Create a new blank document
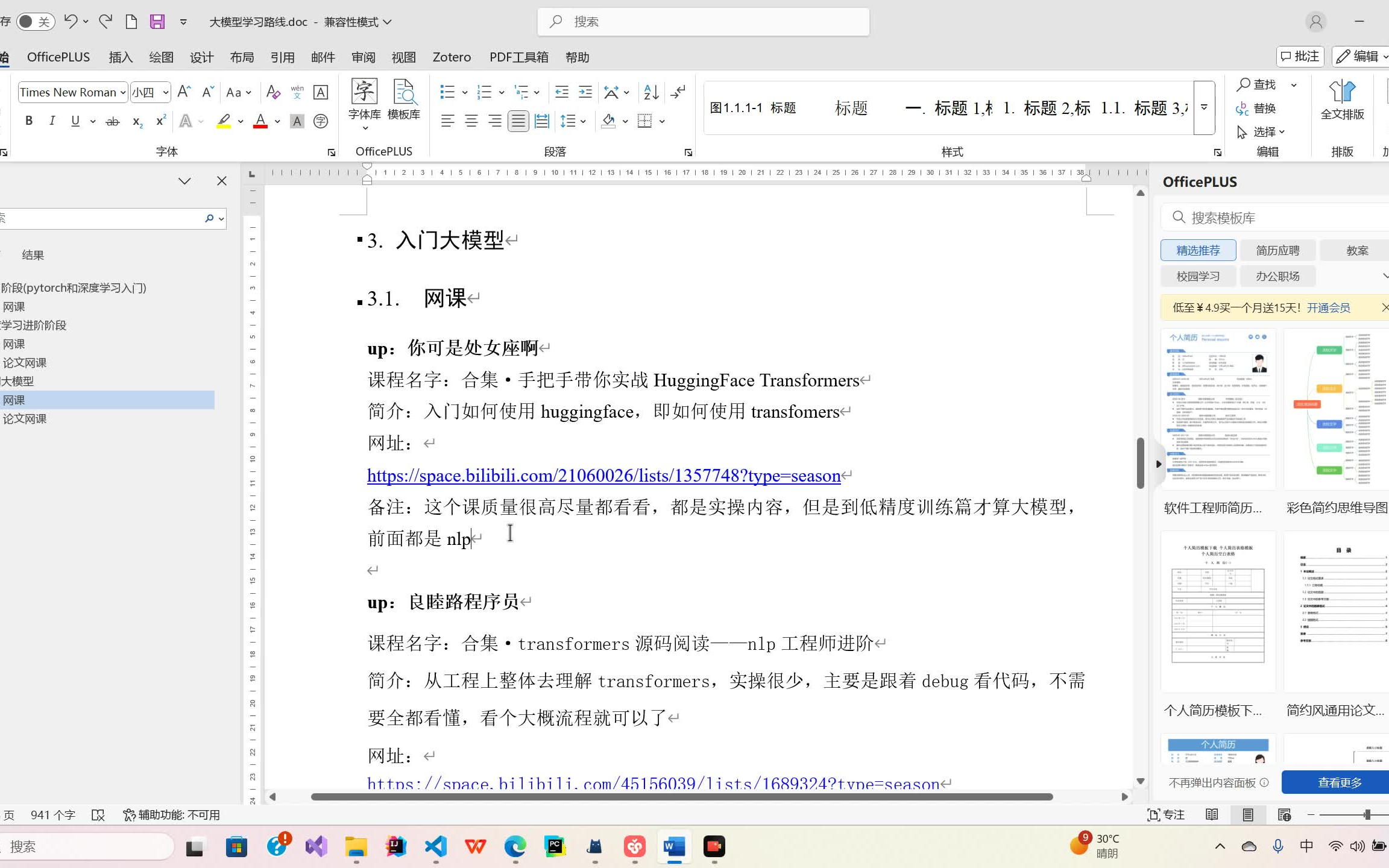The height and width of the screenshot is (868, 1389). [131, 22]
